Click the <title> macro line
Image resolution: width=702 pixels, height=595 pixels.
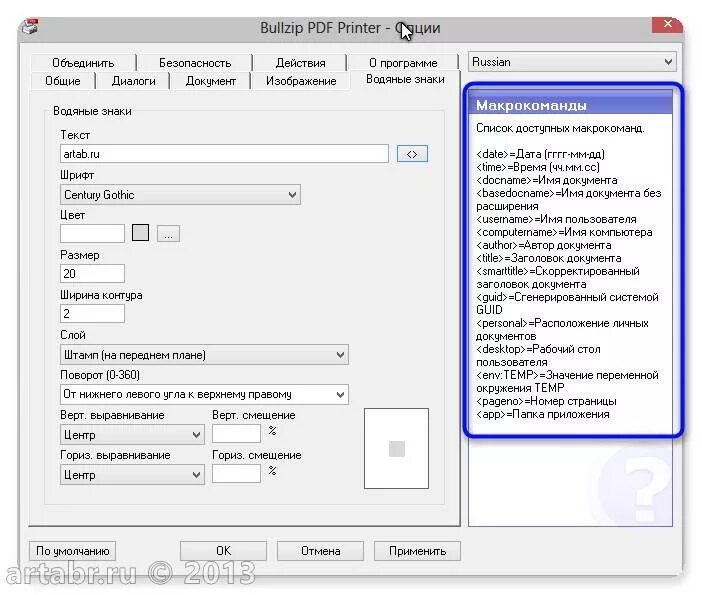pyautogui.click(x=548, y=258)
